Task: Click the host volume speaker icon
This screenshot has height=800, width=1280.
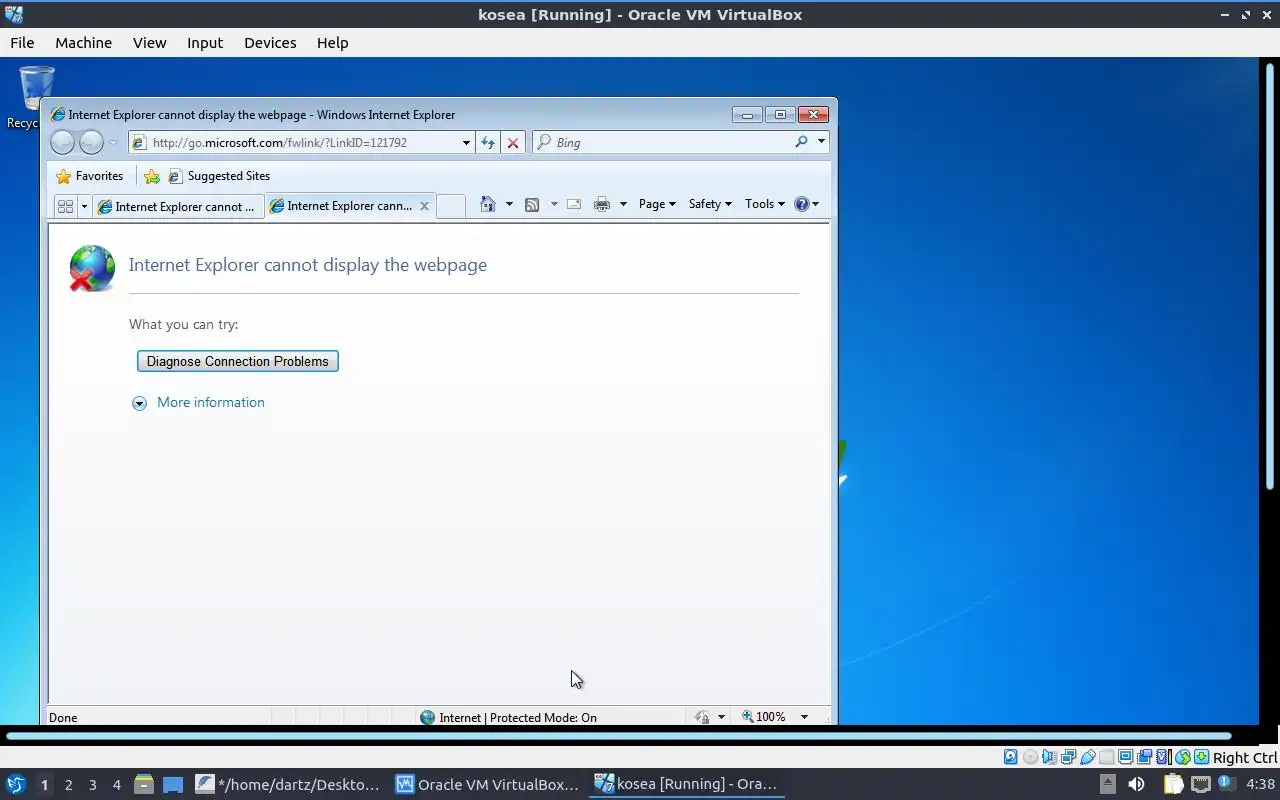Action: [x=1136, y=784]
